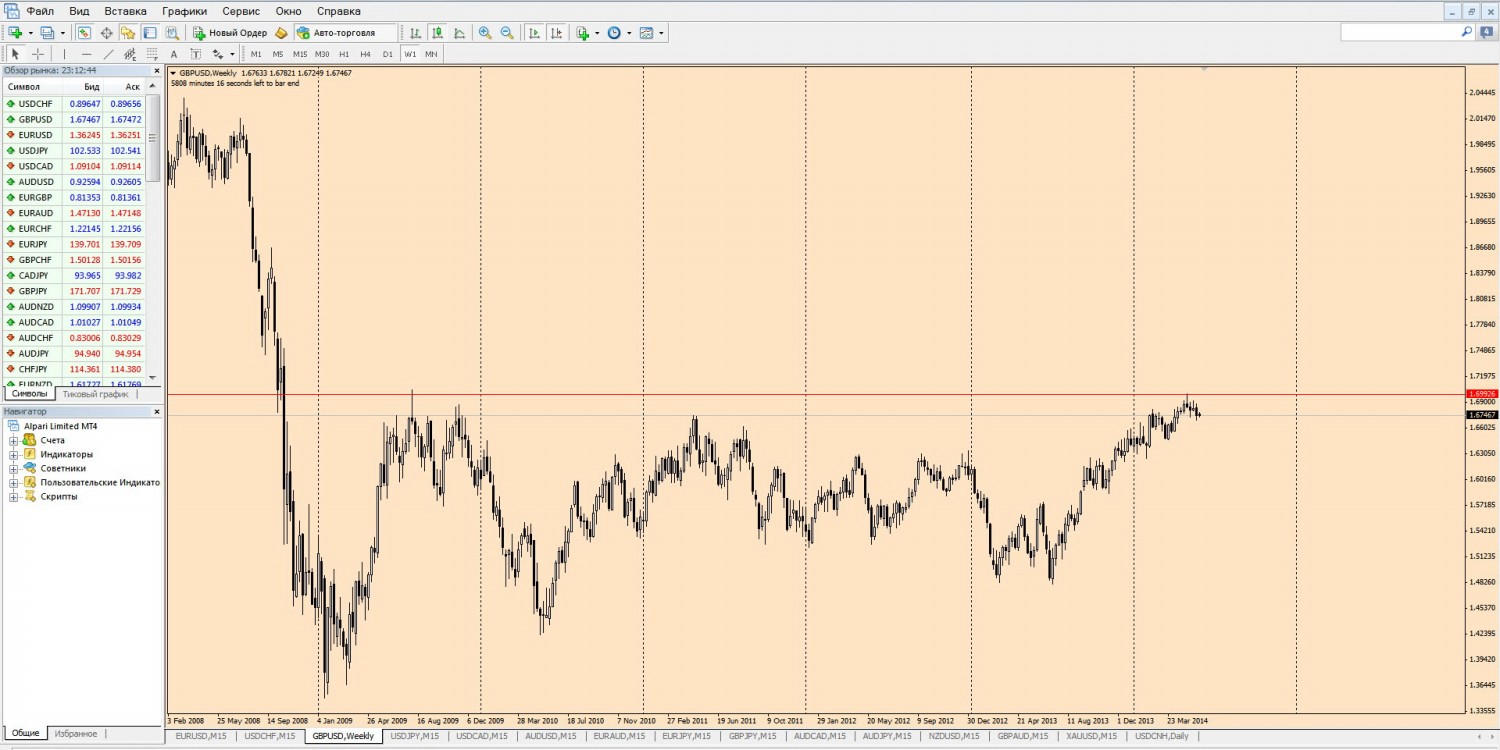
Task: Toggle the Data Window crosshair-circle icon
Action: [x=106, y=33]
